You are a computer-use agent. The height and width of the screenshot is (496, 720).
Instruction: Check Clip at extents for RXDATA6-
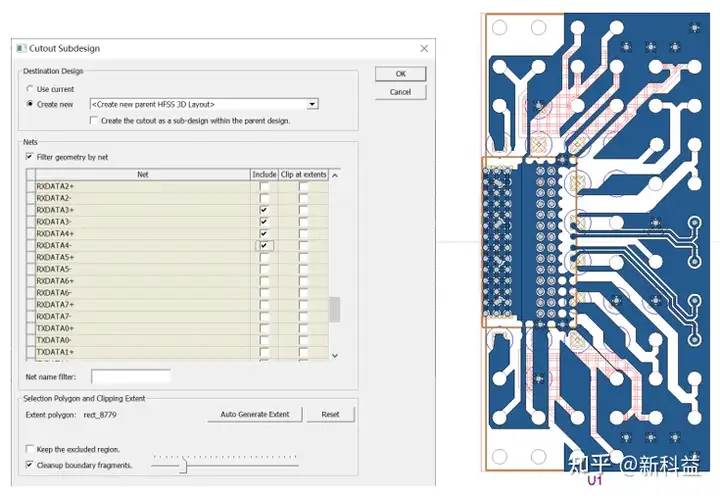click(303, 293)
